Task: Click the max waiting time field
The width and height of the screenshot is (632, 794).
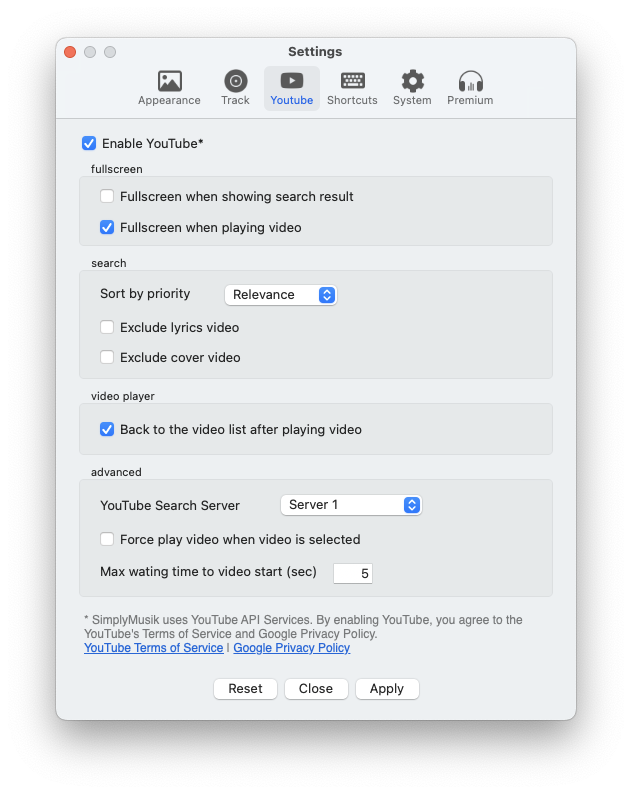Action: click(352, 573)
